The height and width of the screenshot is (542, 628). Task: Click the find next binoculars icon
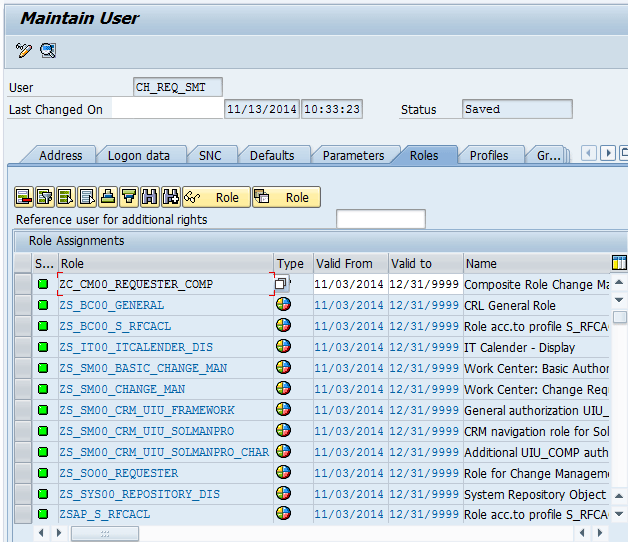tap(171, 197)
